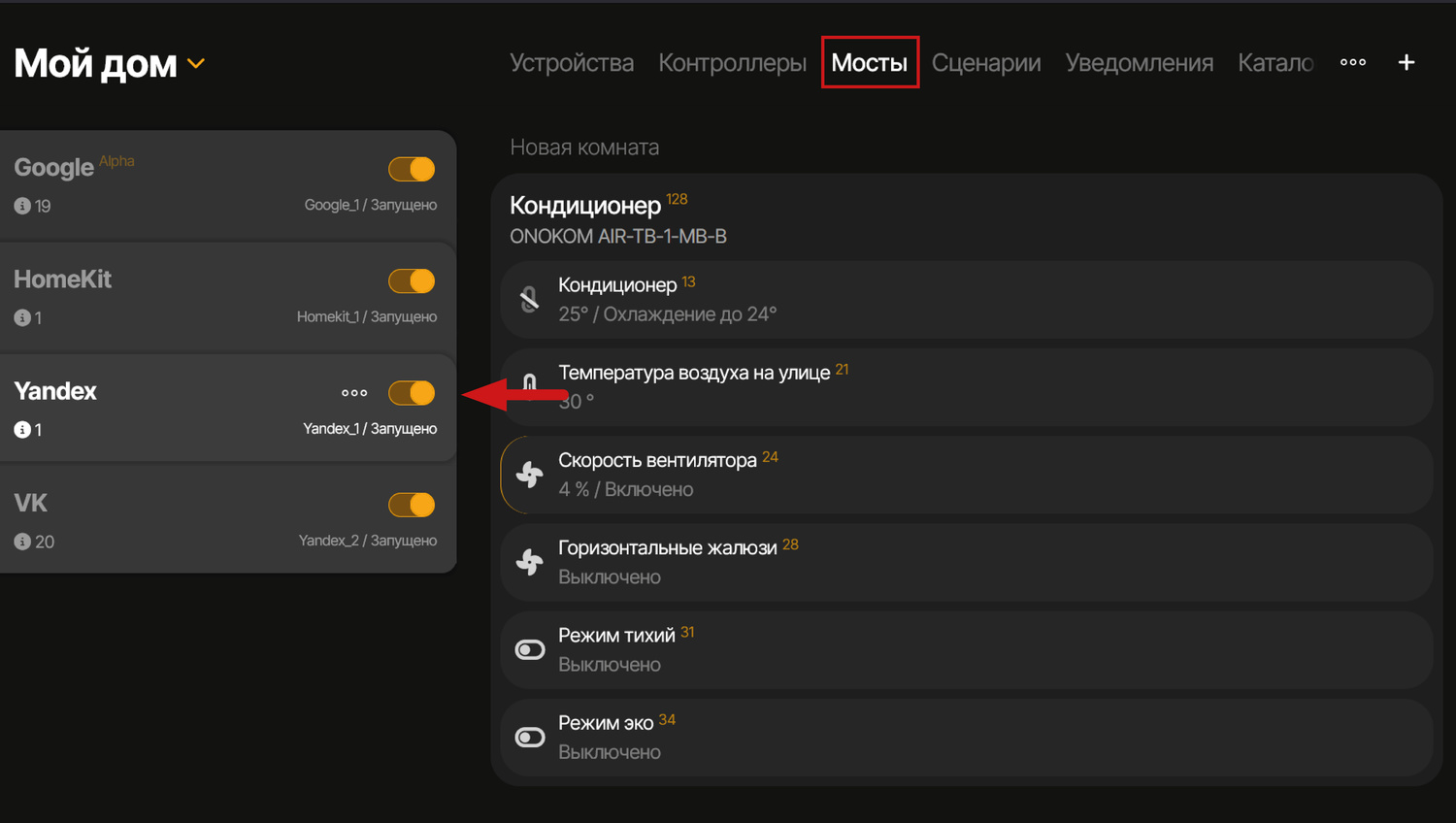Disable the Google bridge toggle
Screen dimensions: 1456x823
[x=412, y=169]
